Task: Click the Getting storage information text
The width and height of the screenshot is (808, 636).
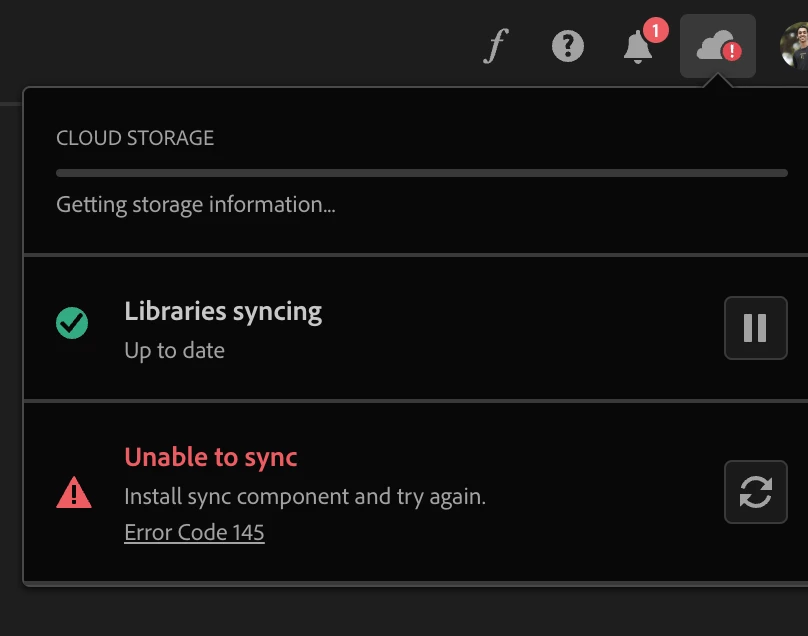Action: 195,205
